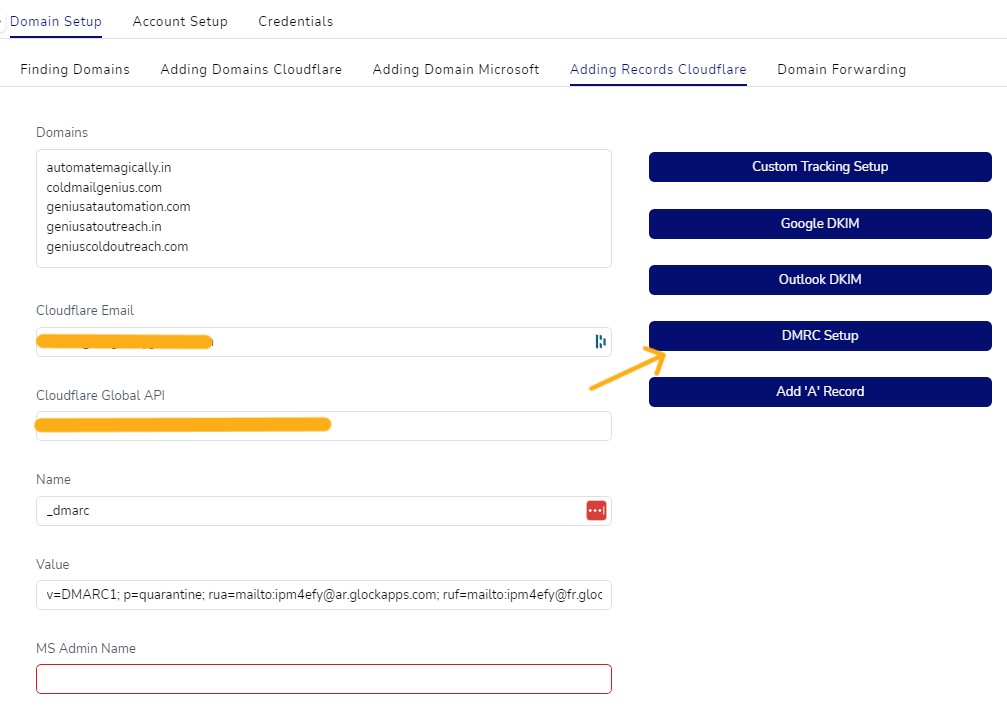Run the Google DKIM button
This screenshot has height=706, width=1007.
point(820,224)
